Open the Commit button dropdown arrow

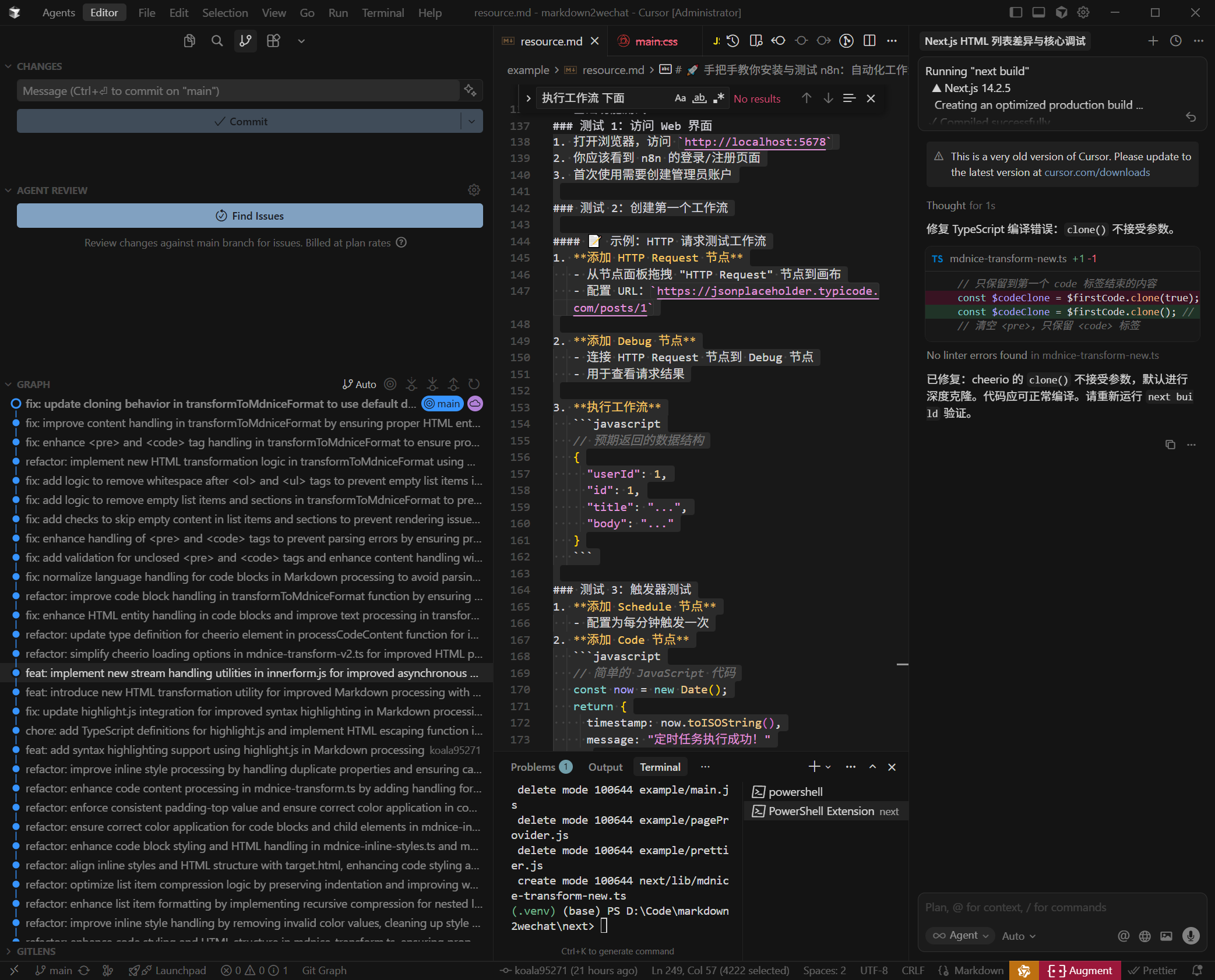pyautogui.click(x=471, y=121)
